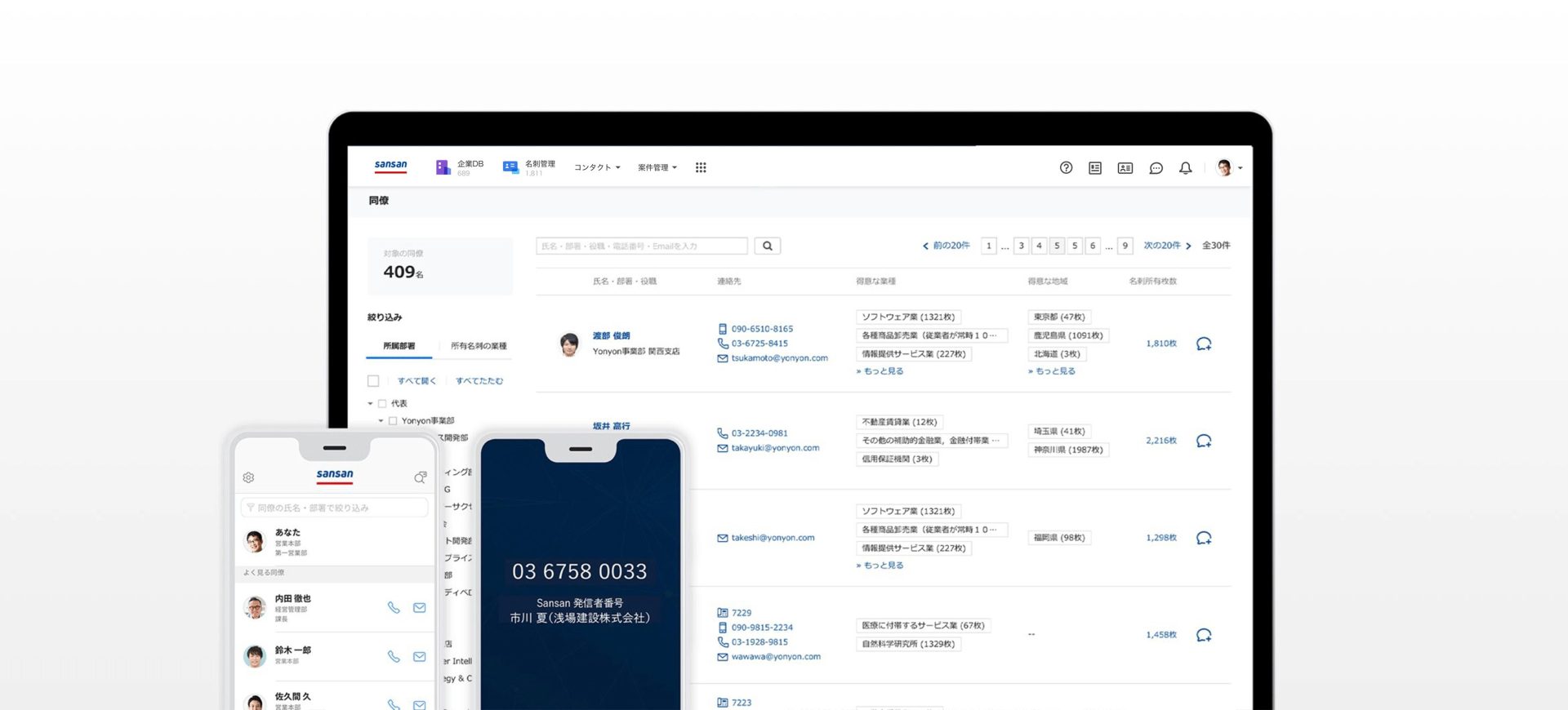This screenshot has height=710, width=1568.
Task: Check the 代表 department checkbox
Action: [382, 403]
